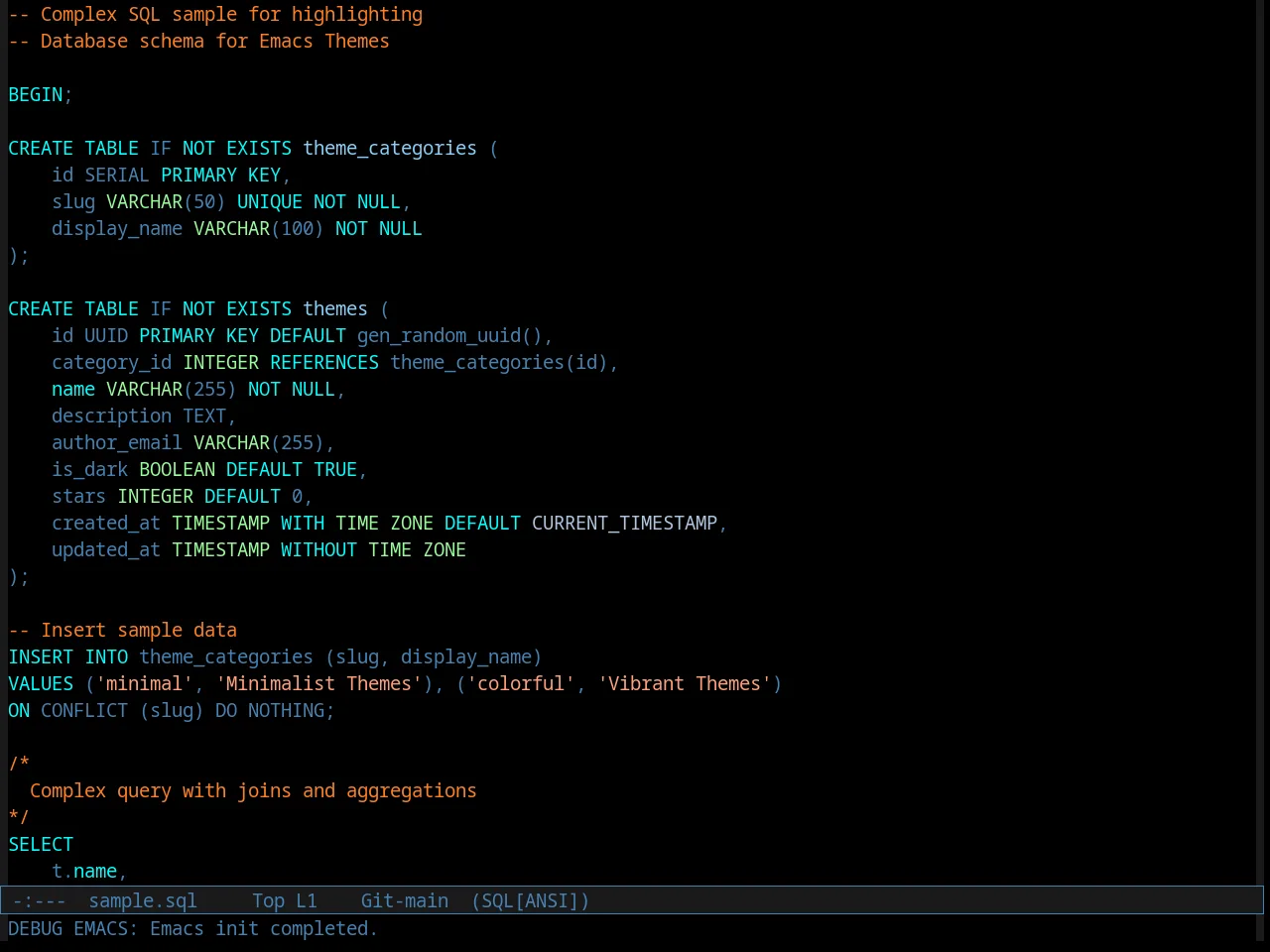The height and width of the screenshot is (952, 1270).
Task: Click the CONFLICT keyword
Action: [x=84, y=710]
